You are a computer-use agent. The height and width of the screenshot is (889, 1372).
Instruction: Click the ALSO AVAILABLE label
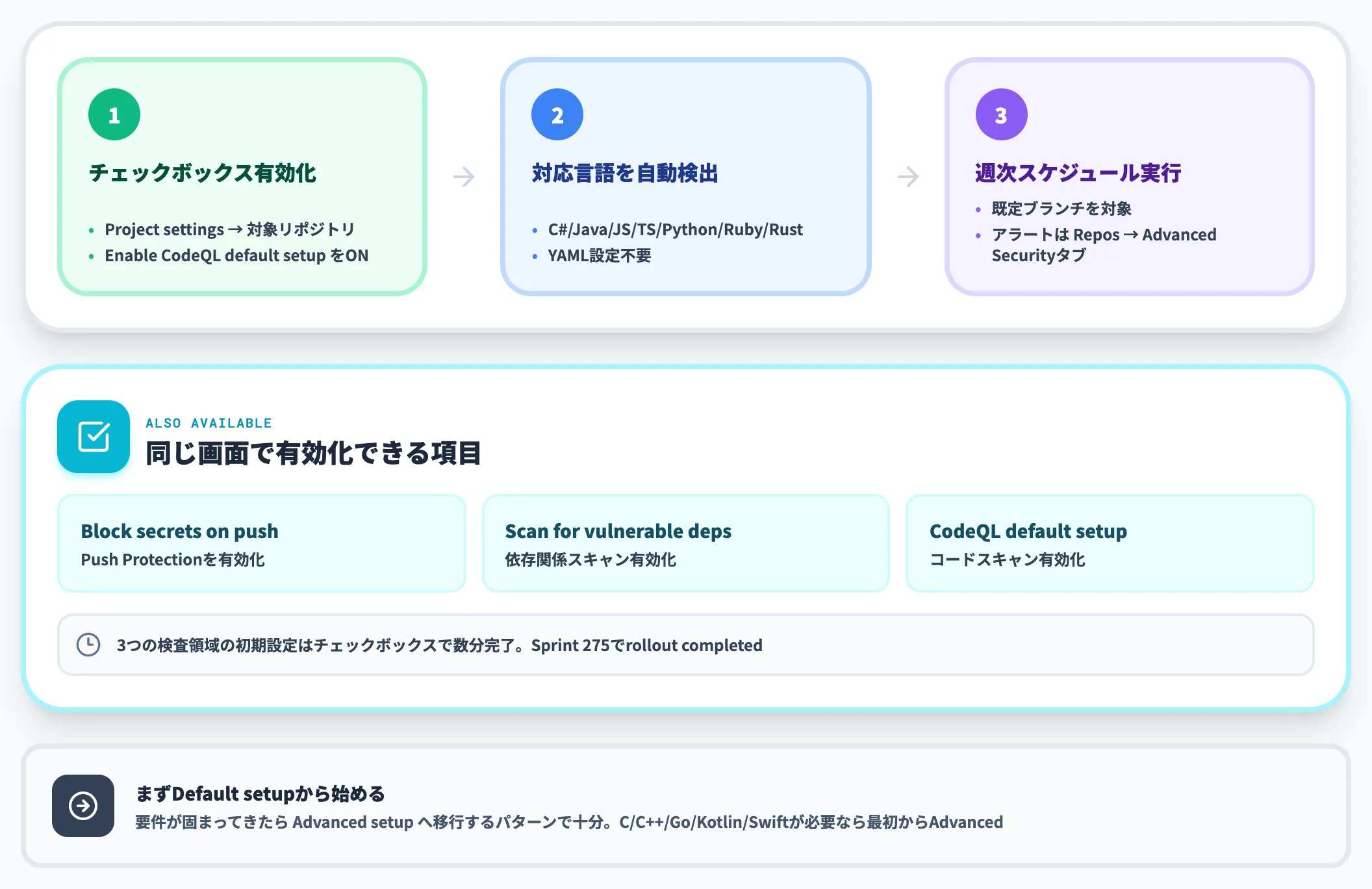pyautogui.click(x=209, y=423)
